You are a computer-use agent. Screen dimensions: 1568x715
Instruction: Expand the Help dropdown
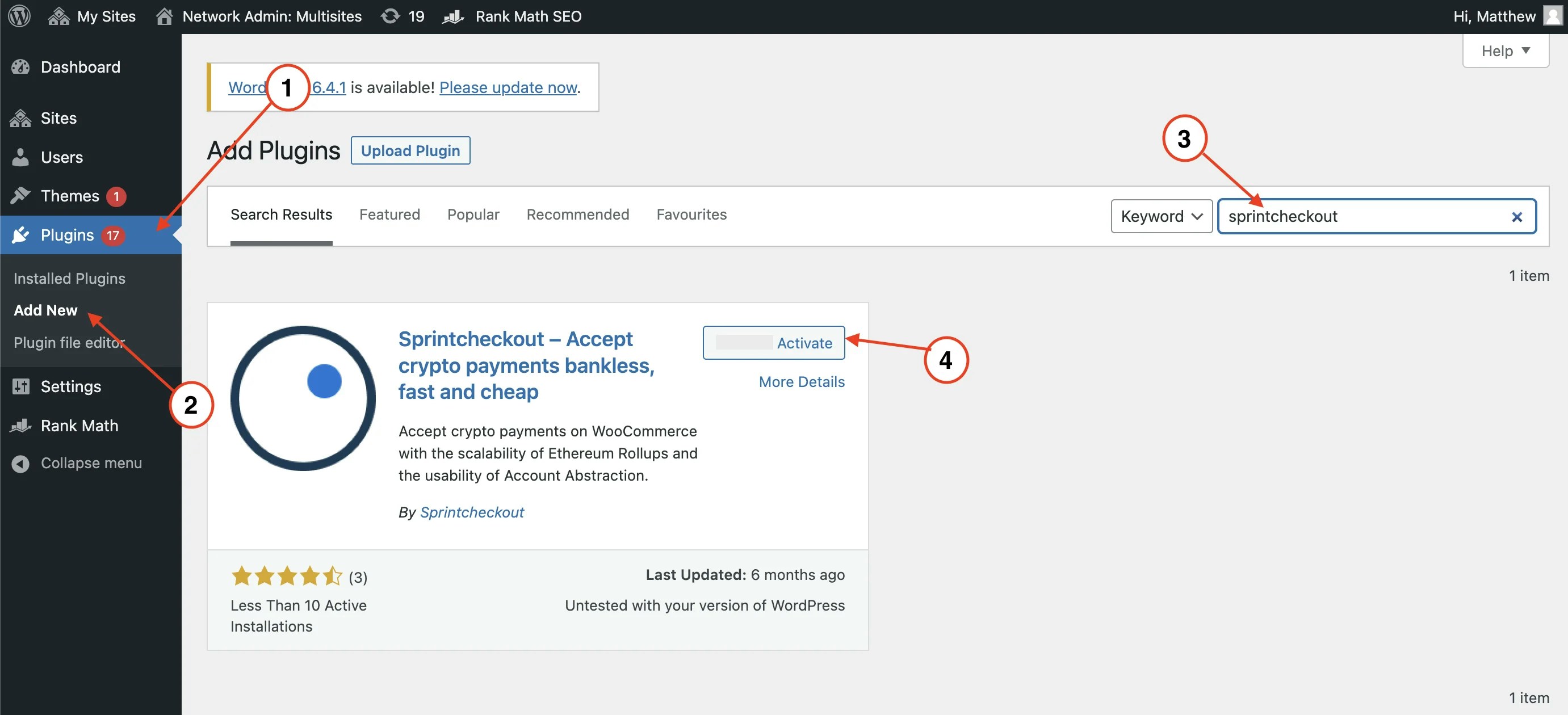coord(1504,51)
